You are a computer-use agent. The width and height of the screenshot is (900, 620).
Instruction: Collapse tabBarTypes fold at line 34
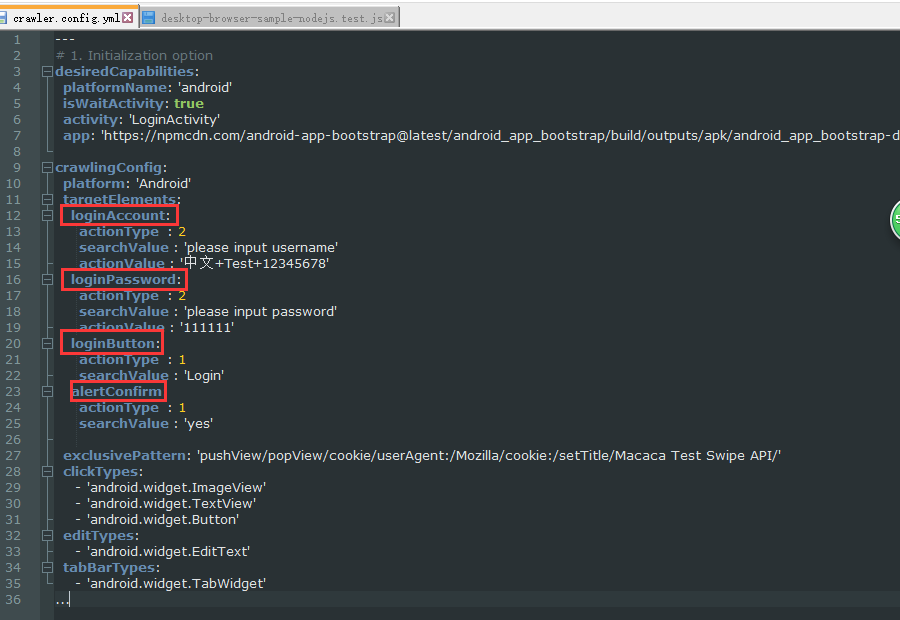tap(47, 568)
